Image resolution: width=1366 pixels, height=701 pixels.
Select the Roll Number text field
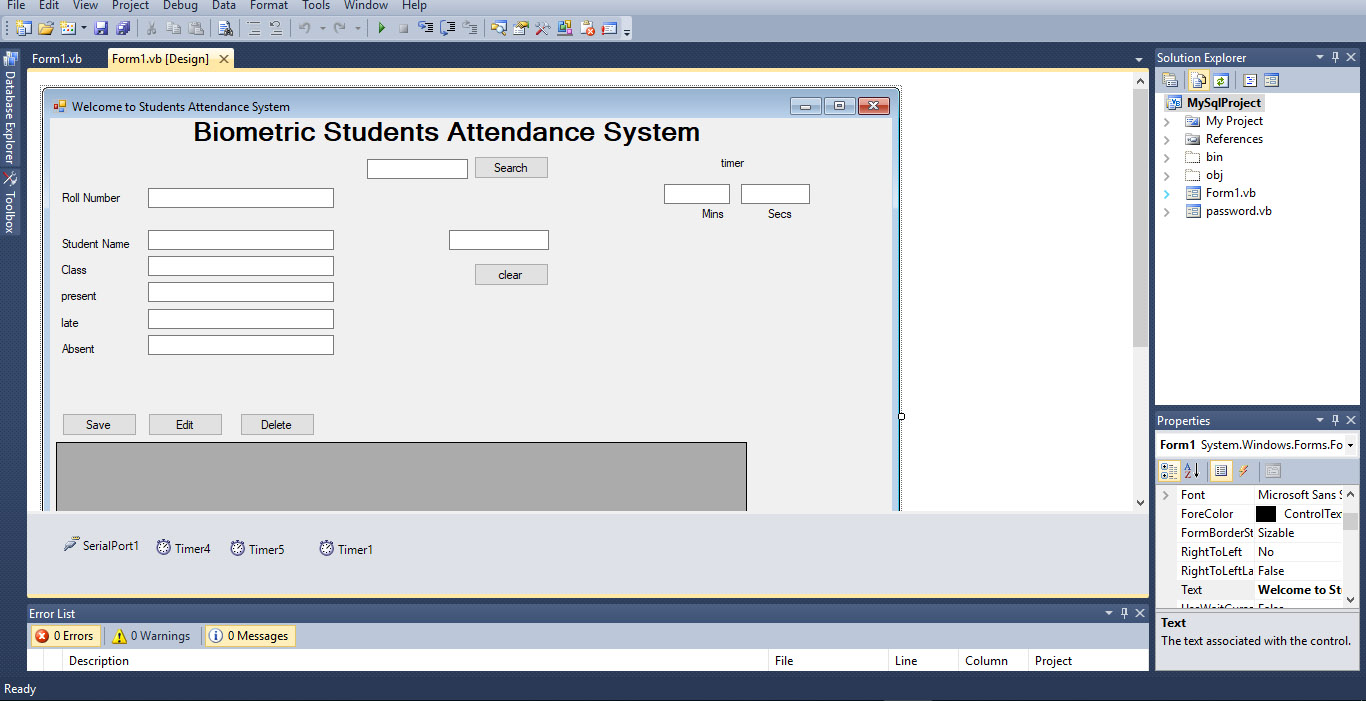click(x=240, y=197)
